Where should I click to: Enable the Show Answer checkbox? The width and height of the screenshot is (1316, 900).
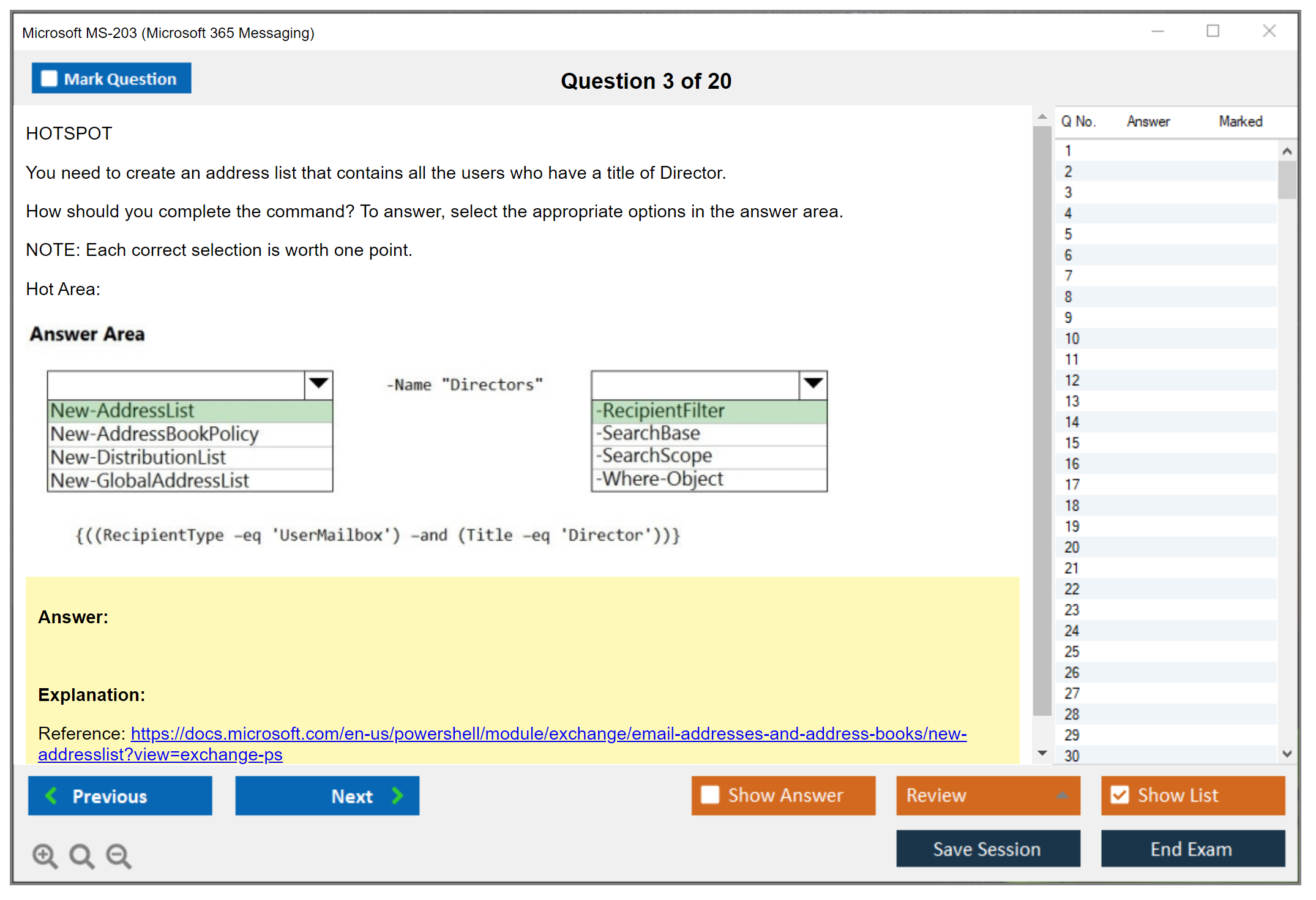pyautogui.click(x=710, y=795)
